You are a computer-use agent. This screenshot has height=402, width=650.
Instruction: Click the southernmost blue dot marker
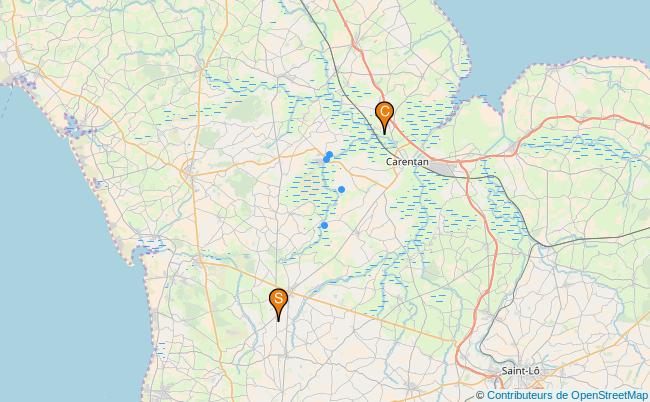[324, 225]
